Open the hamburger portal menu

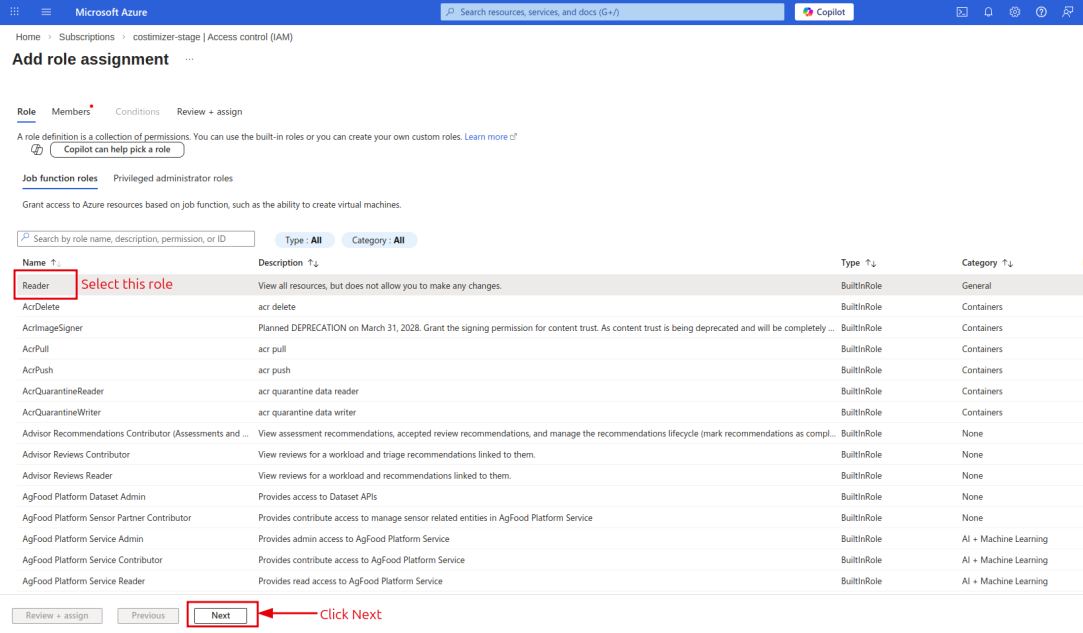point(46,12)
